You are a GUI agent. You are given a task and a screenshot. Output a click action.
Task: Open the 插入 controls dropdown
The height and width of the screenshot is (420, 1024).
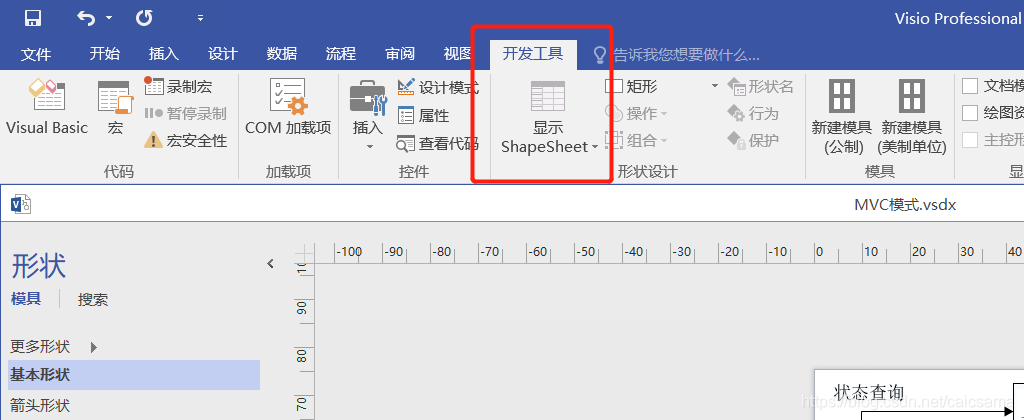tap(368, 115)
